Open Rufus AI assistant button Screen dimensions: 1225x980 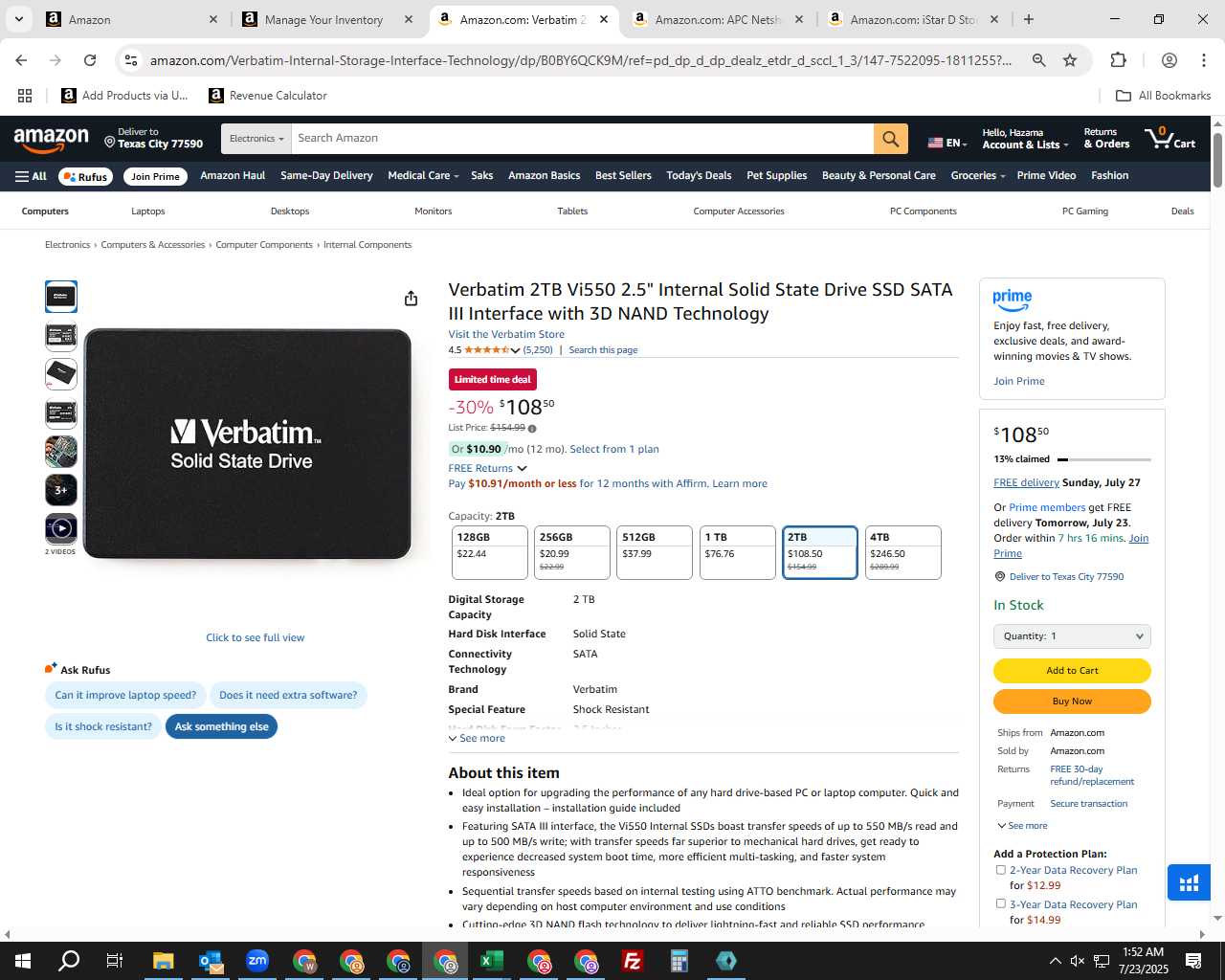point(86,176)
